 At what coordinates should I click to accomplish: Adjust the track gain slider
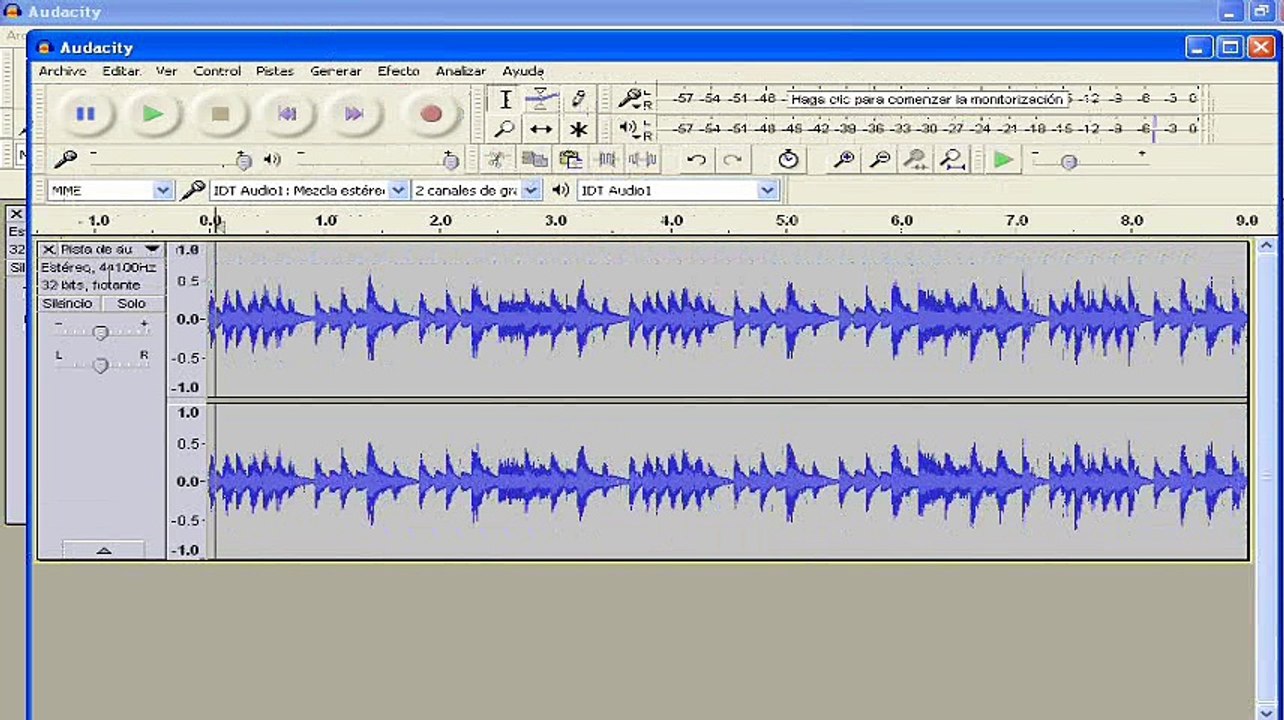(100, 332)
